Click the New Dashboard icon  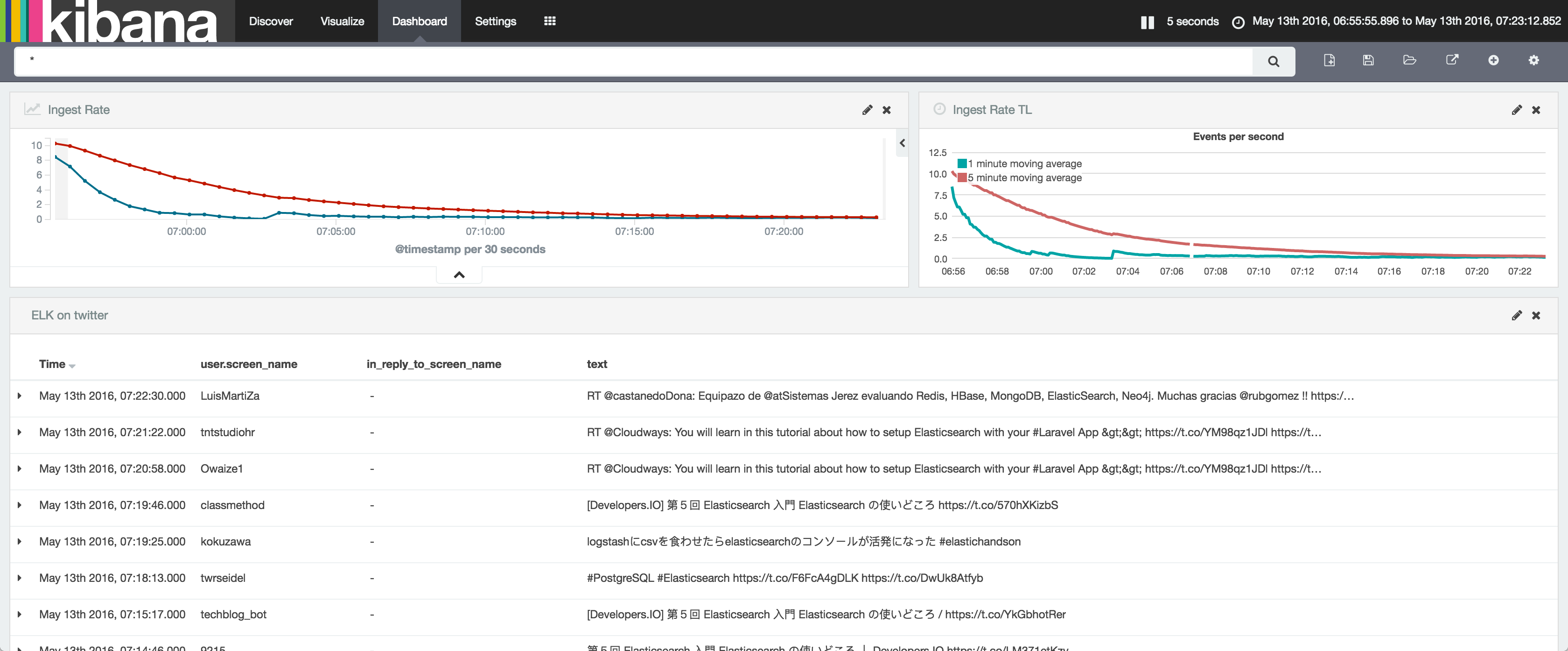click(1330, 60)
